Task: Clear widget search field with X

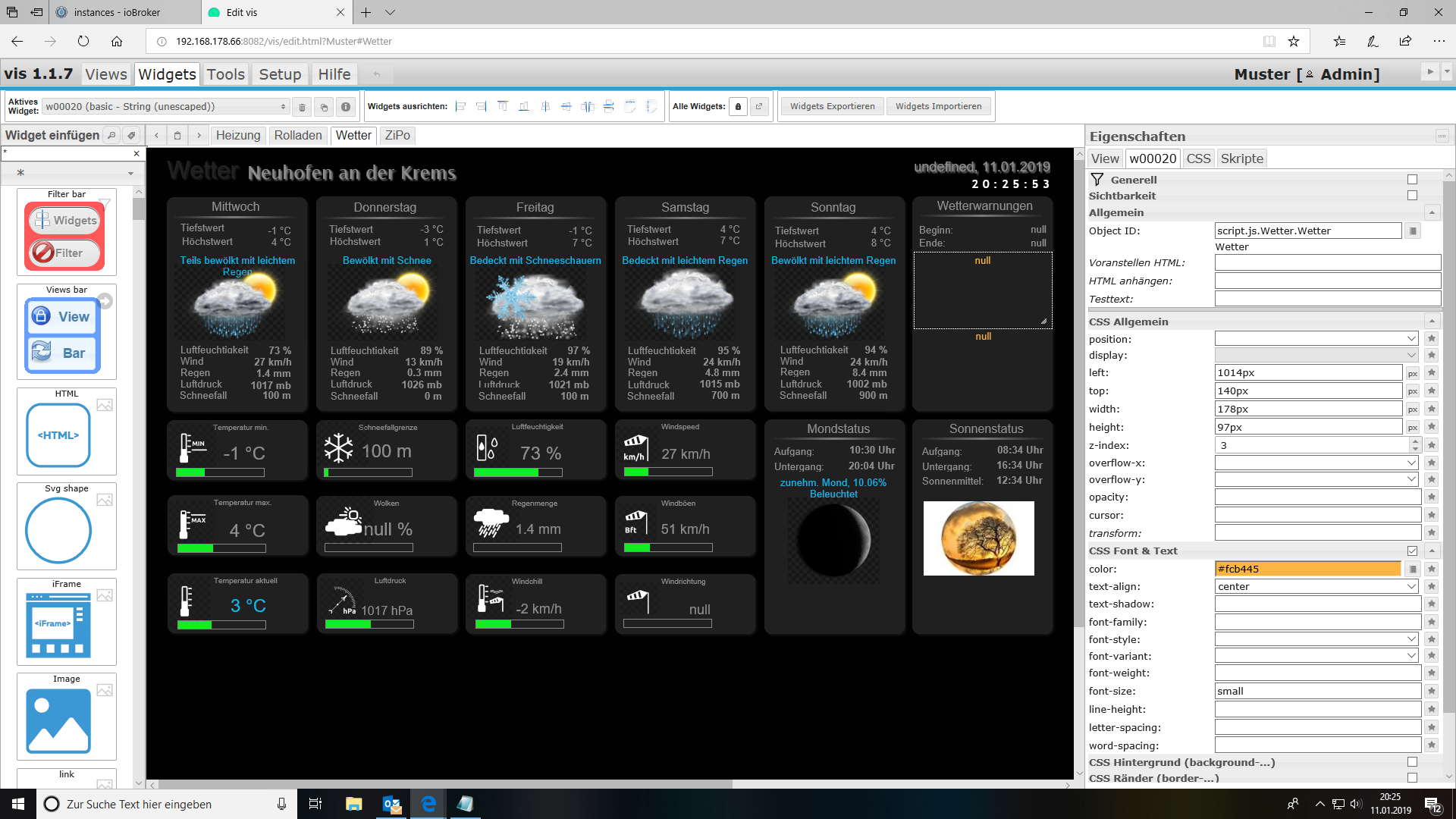Action: pos(136,154)
